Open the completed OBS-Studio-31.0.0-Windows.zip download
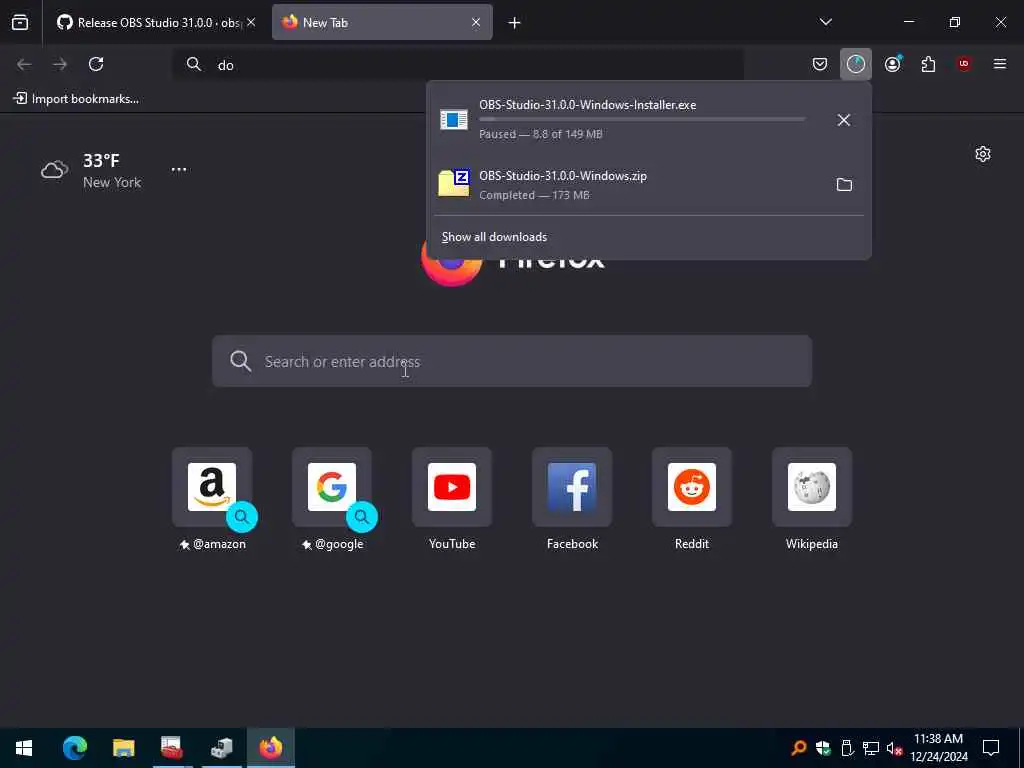 (627, 184)
